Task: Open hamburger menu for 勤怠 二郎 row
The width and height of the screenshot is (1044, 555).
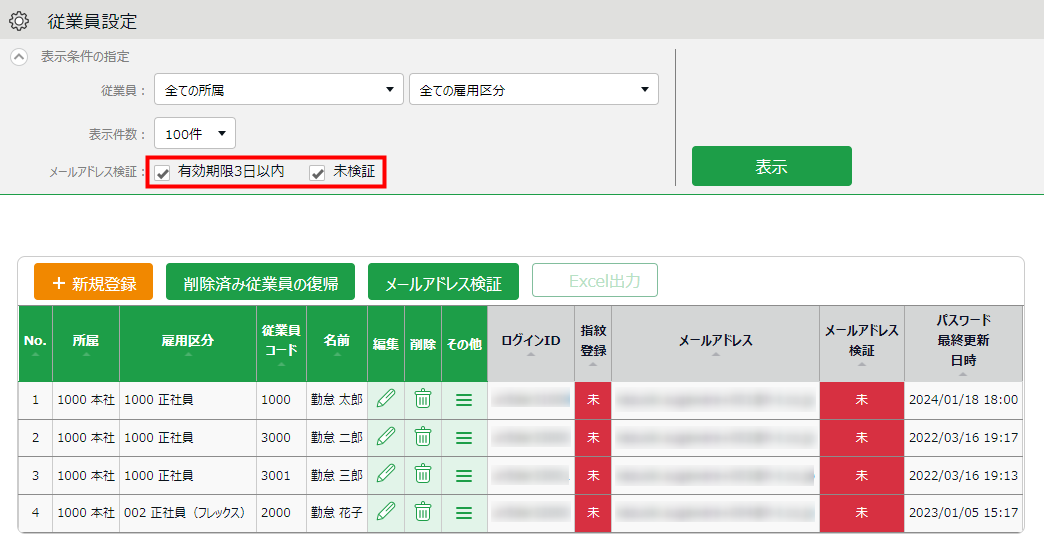Action: pyautogui.click(x=464, y=437)
